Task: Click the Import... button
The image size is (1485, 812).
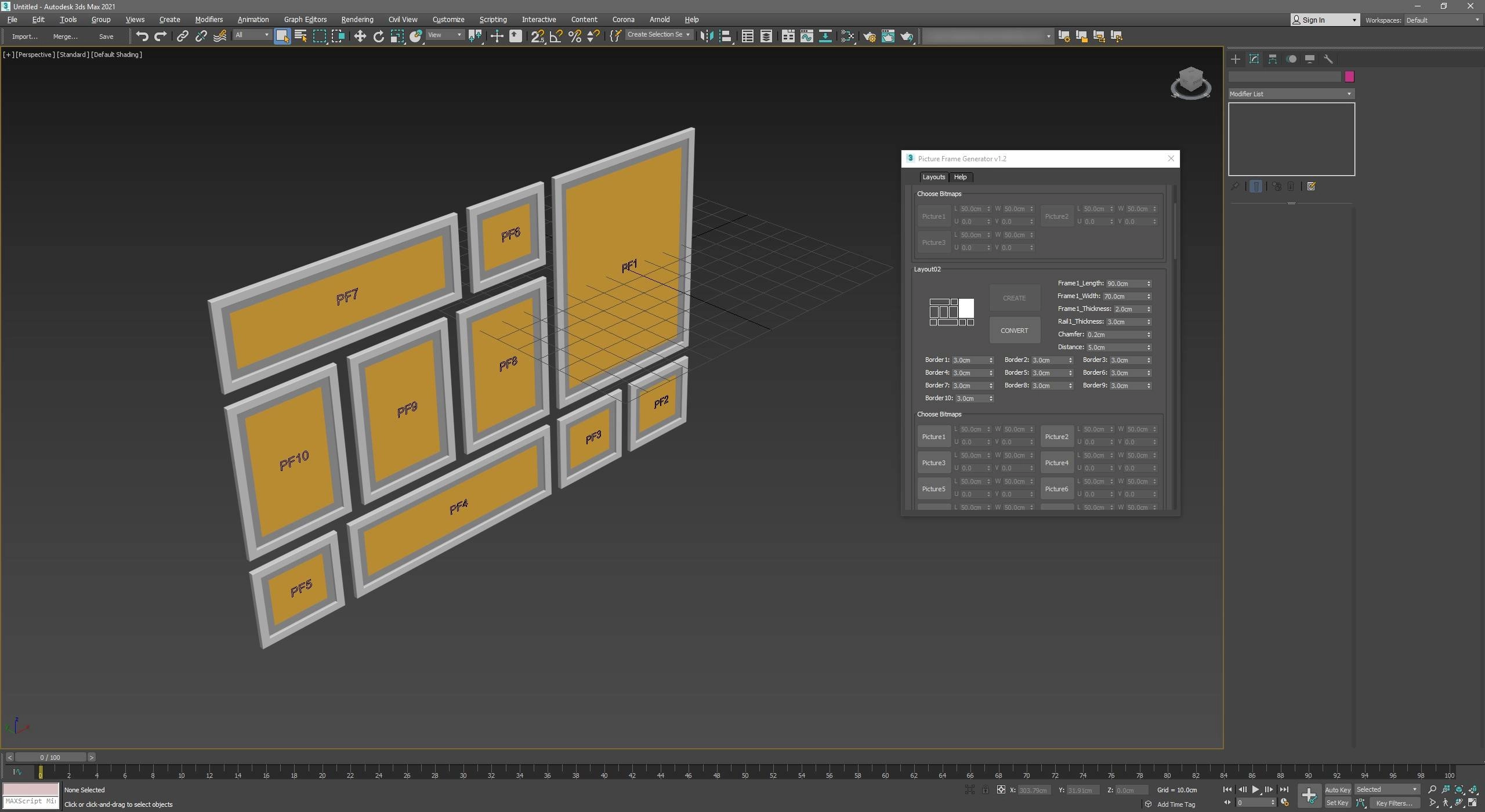Action: [24, 36]
